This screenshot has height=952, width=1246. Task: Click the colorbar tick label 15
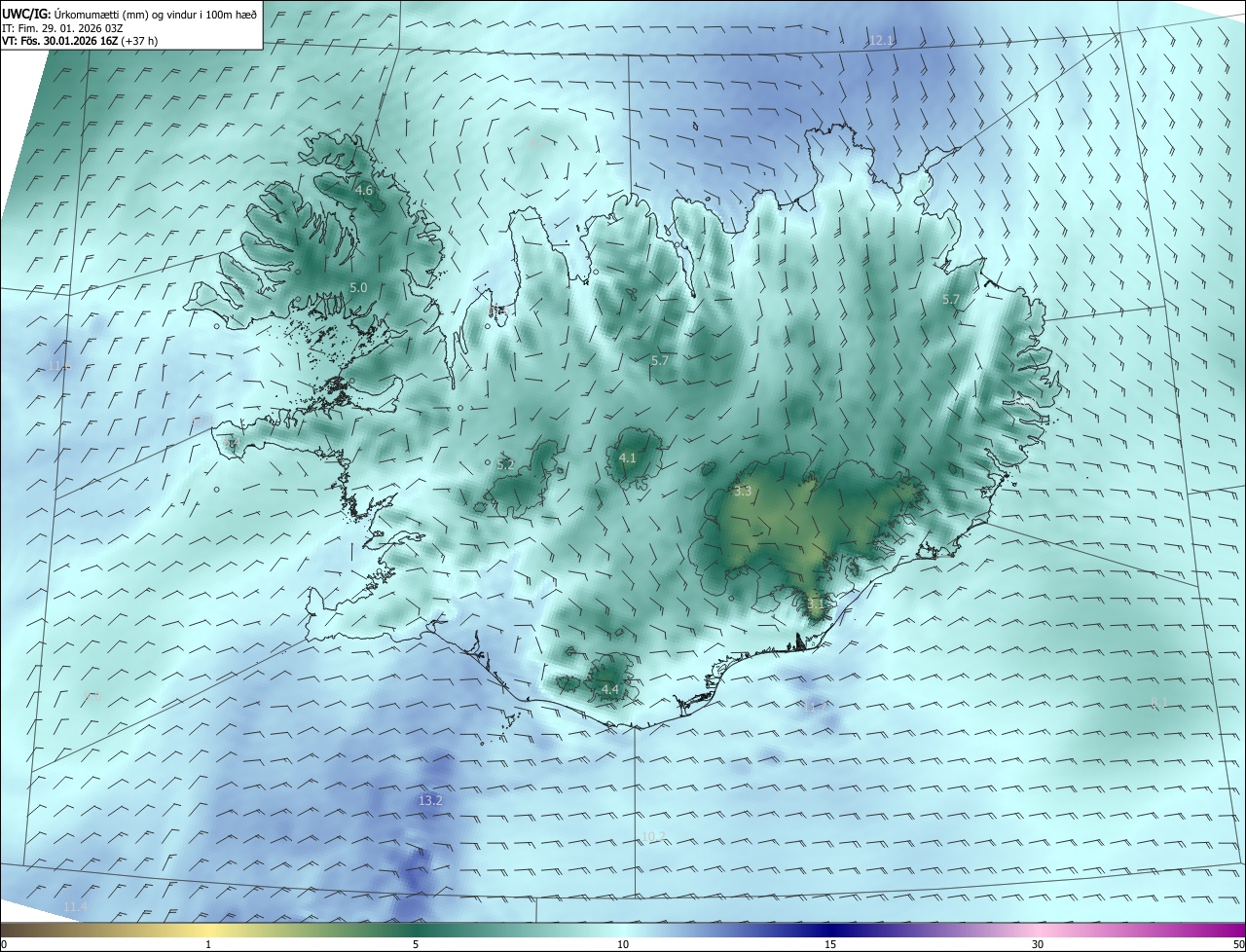tap(830, 944)
